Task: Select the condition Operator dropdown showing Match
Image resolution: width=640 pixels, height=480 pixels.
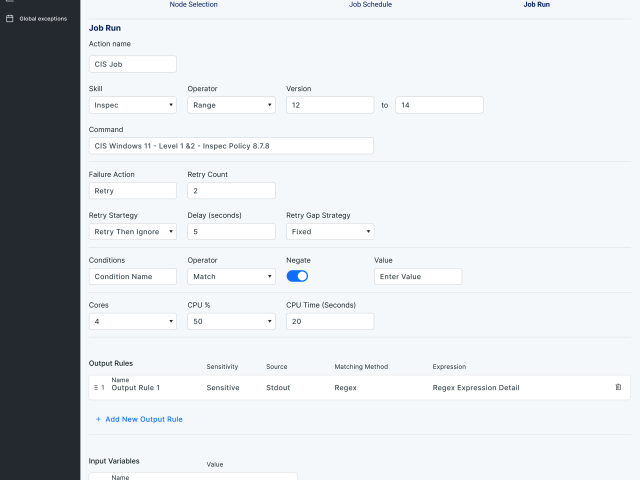Action: (231, 276)
